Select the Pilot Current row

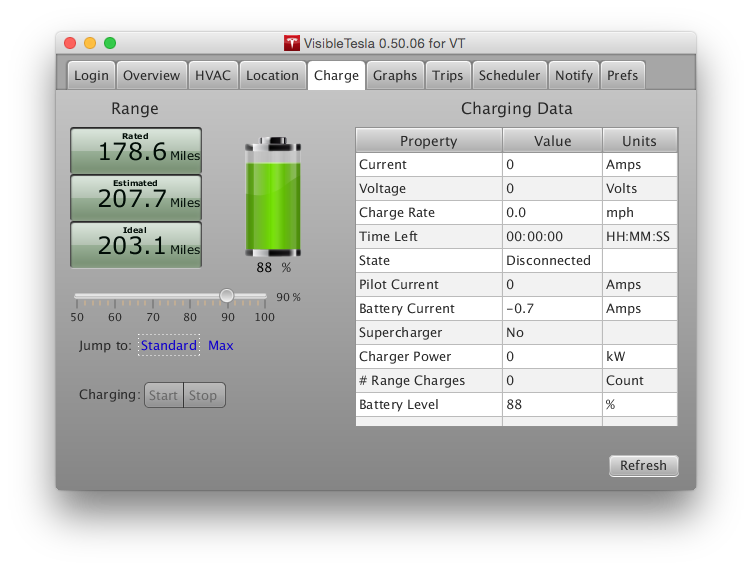coord(517,284)
